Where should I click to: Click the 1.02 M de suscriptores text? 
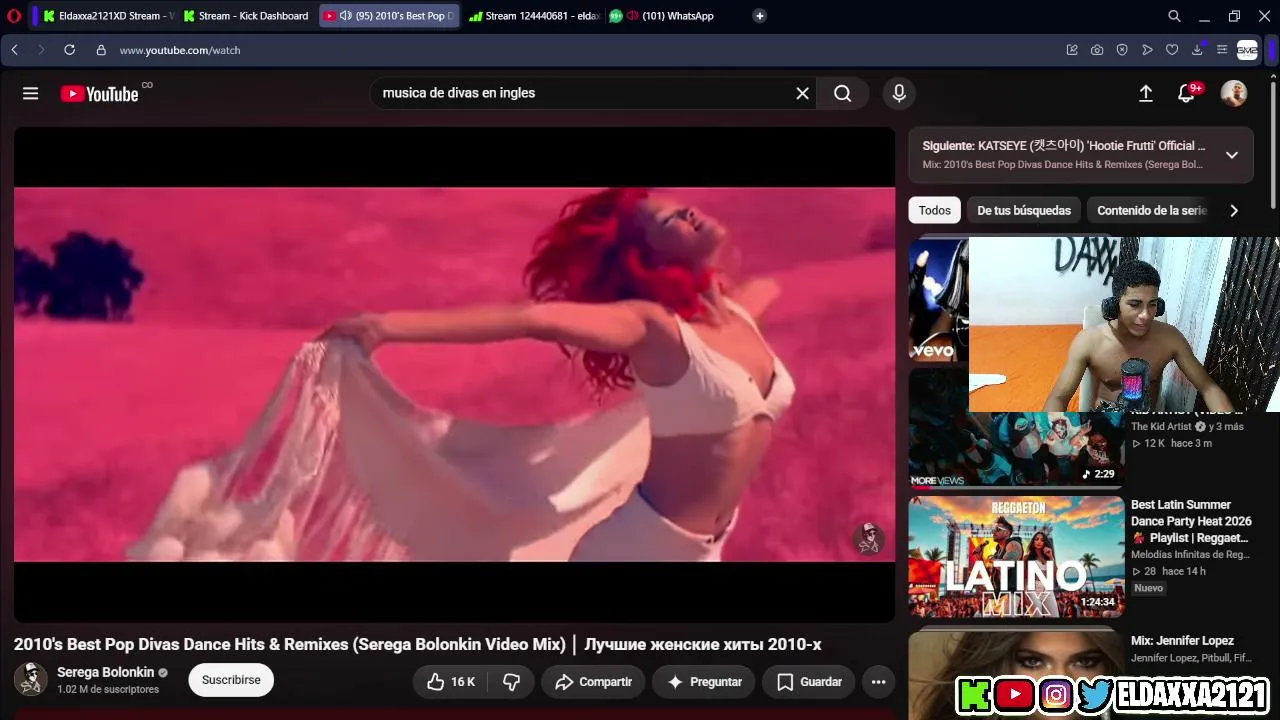click(x=108, y=690)
